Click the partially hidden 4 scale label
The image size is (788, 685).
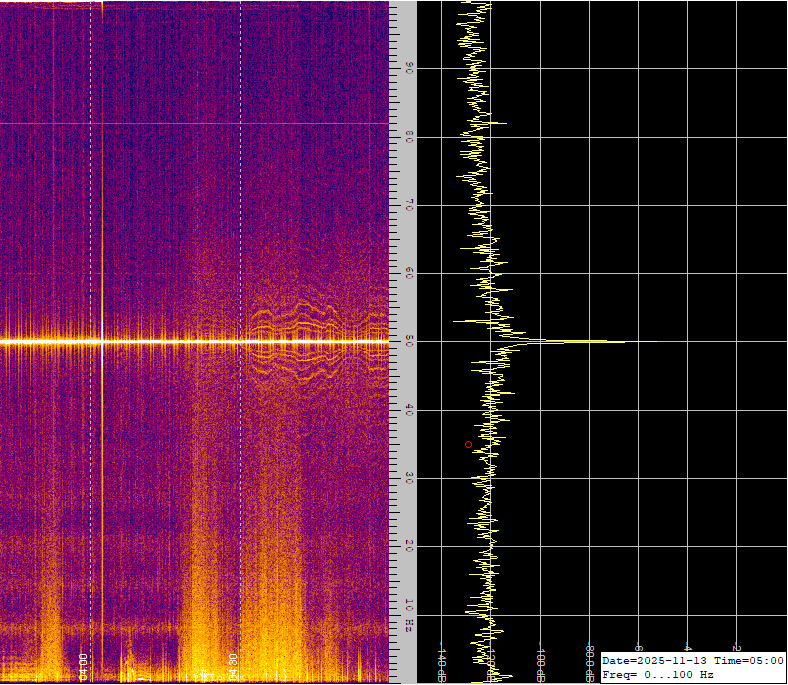click(688, 647)
